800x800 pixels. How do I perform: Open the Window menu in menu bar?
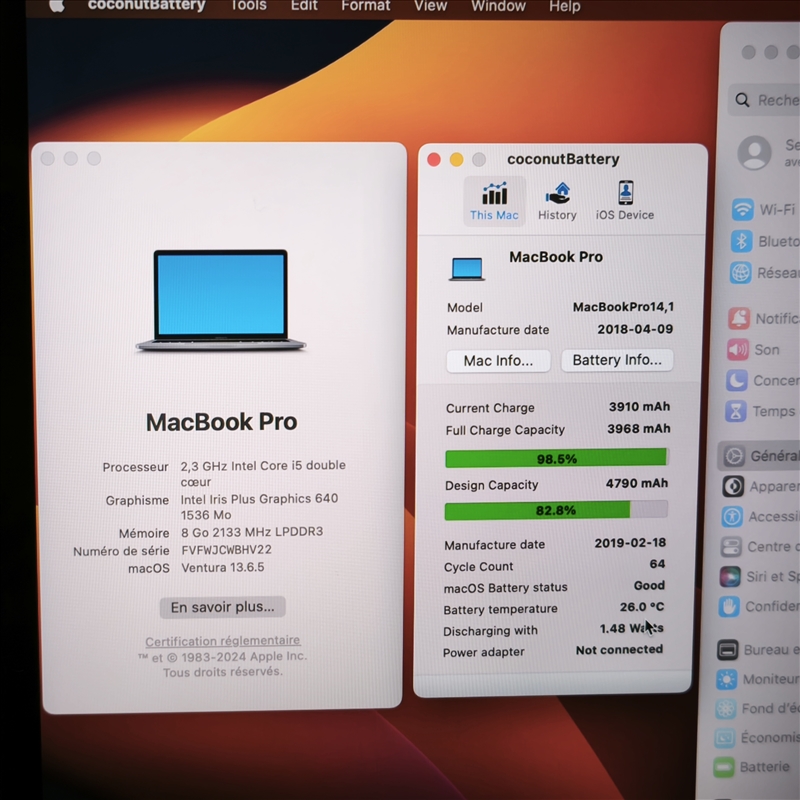(x=498, y=6)
